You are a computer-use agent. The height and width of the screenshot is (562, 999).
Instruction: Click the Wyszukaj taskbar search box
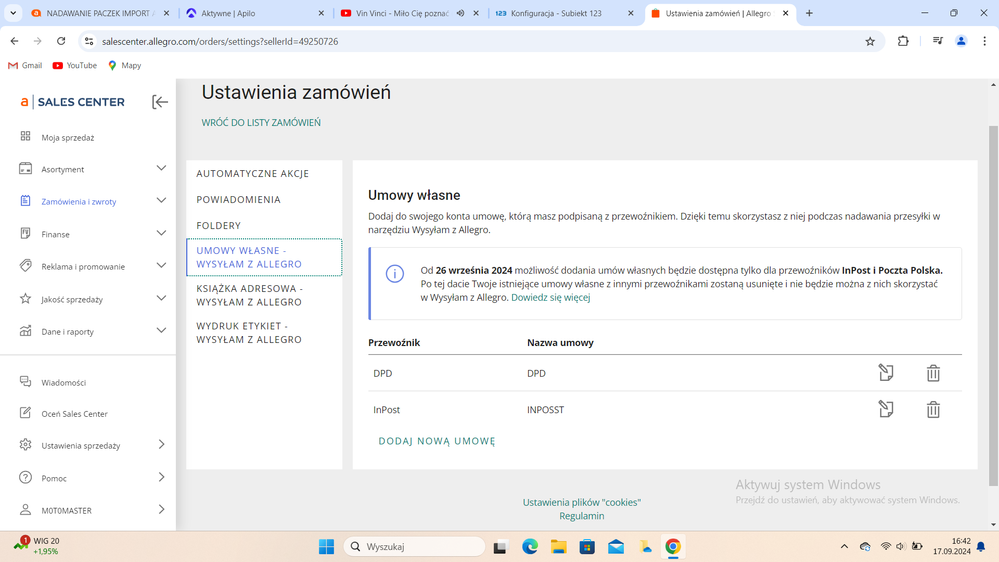coord(414,547)
